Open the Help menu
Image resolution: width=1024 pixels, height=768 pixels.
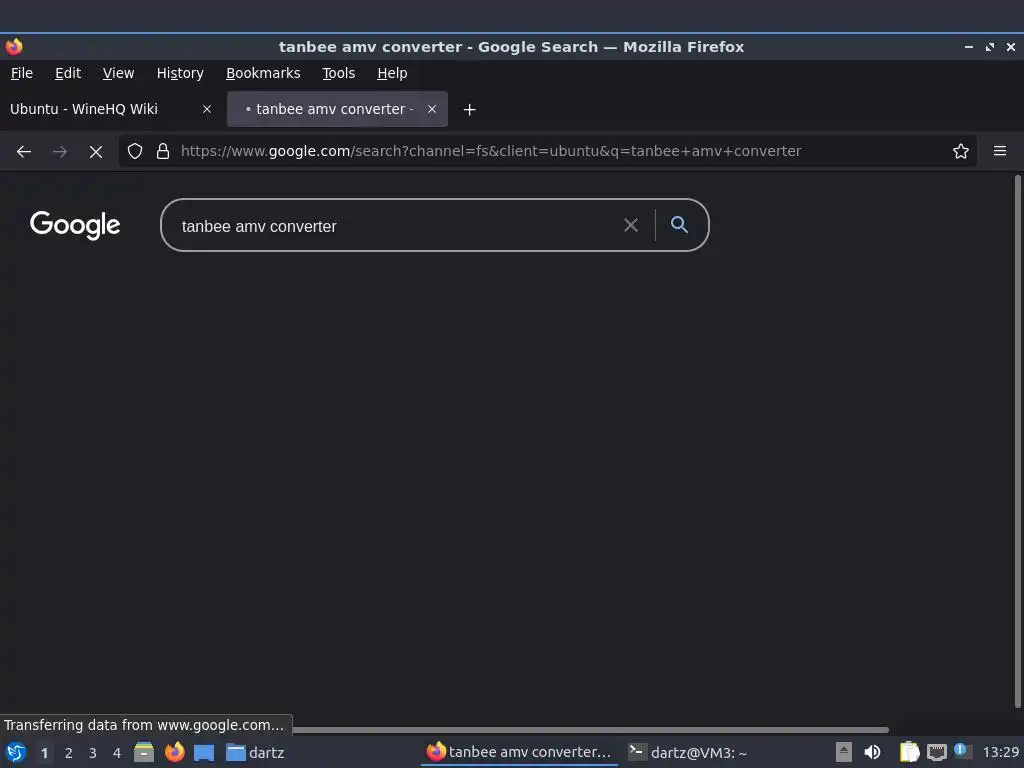[x=392, y=73]
